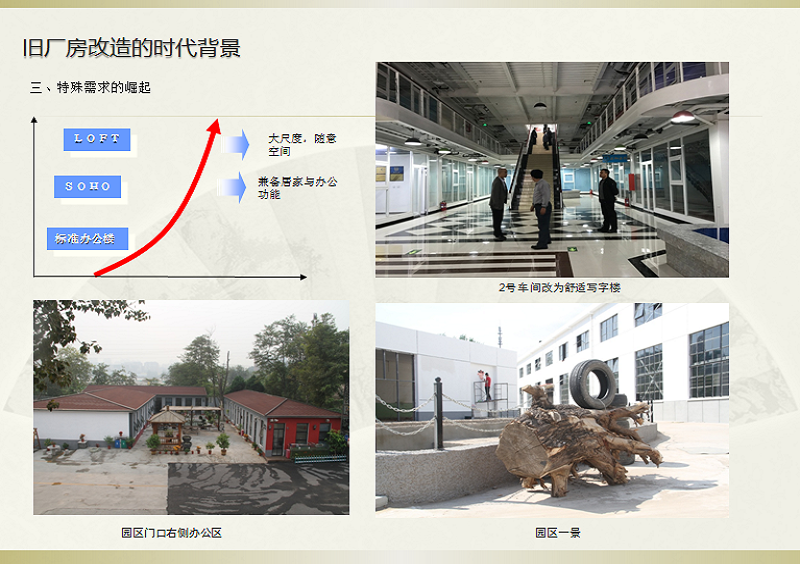Select the slide title 旧厂房改造的时代背景
Viewport: 800px width, 564px height.
coord(131,47)
